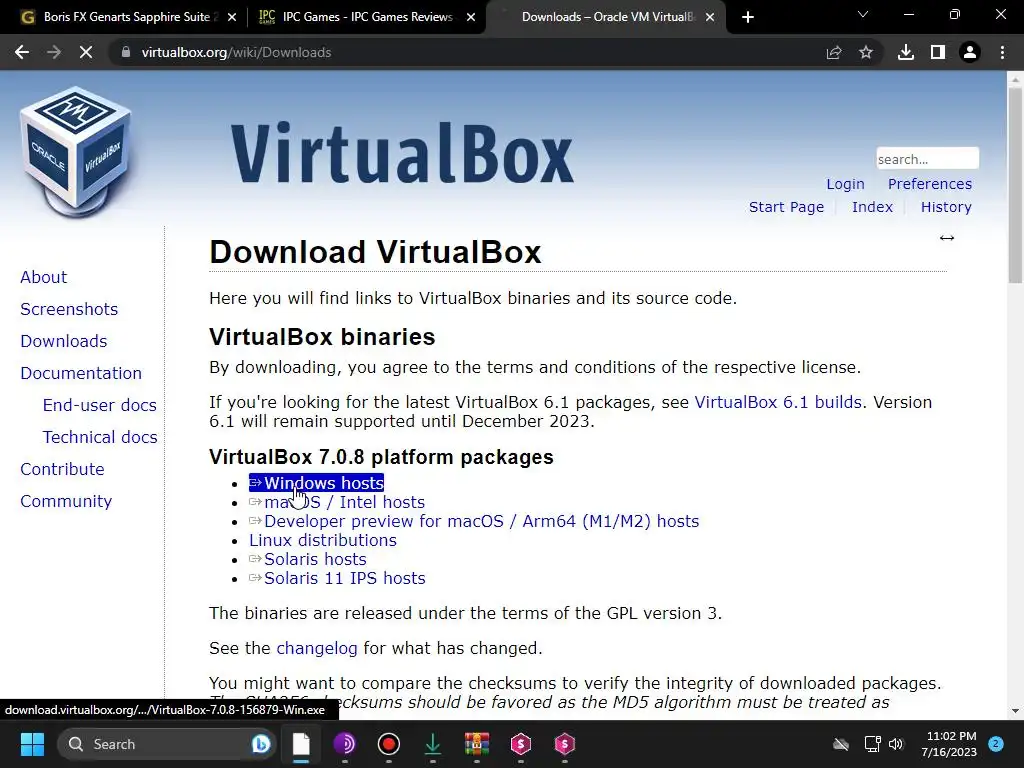
Task: Toggle the browser side panel icon
Action: (x=938, y=52)
